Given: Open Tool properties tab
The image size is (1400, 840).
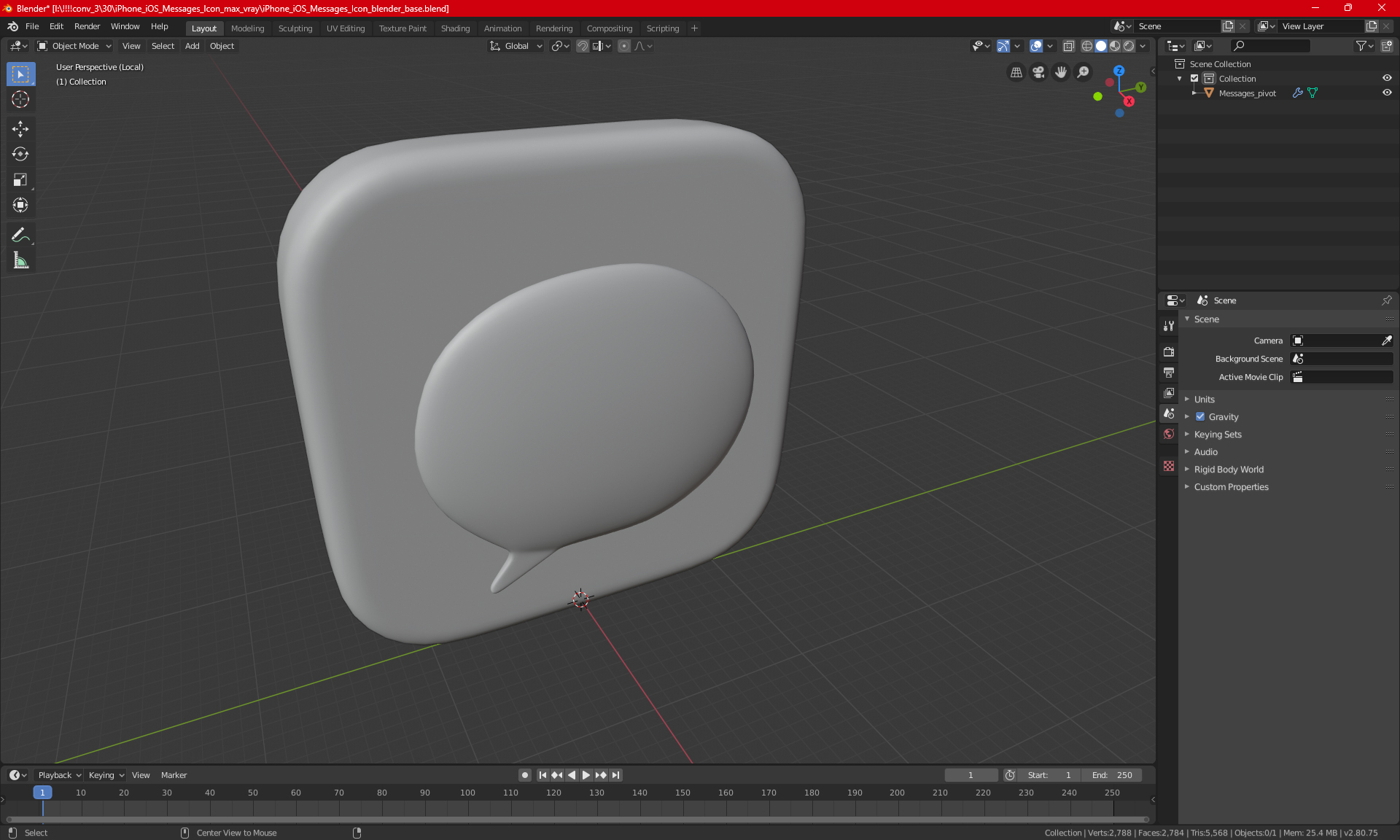Looking at the screenshot, I should pos(1169,326).
